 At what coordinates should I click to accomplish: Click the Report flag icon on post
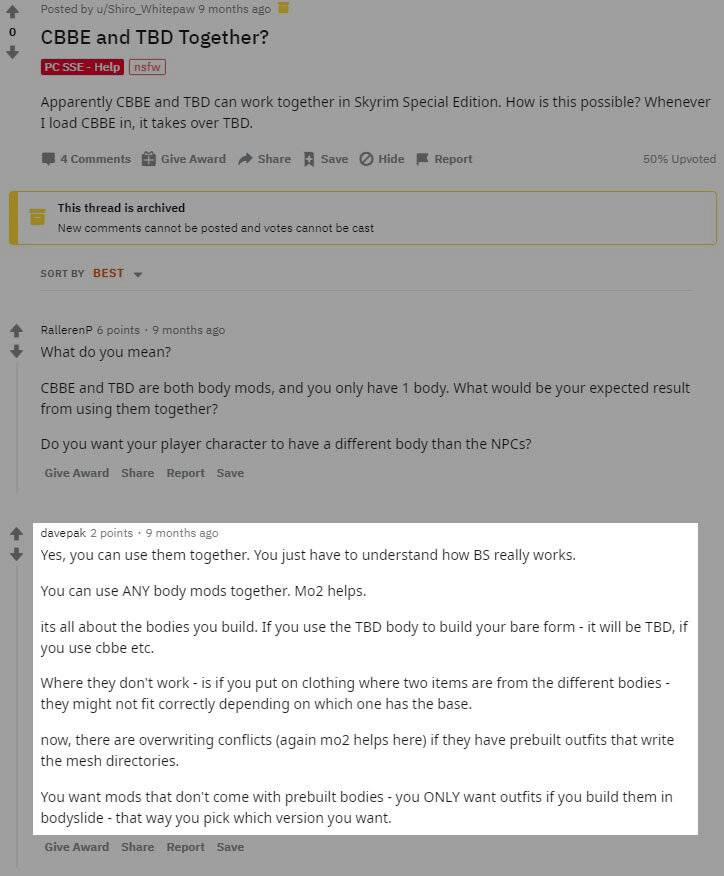[x=422, y=159]
